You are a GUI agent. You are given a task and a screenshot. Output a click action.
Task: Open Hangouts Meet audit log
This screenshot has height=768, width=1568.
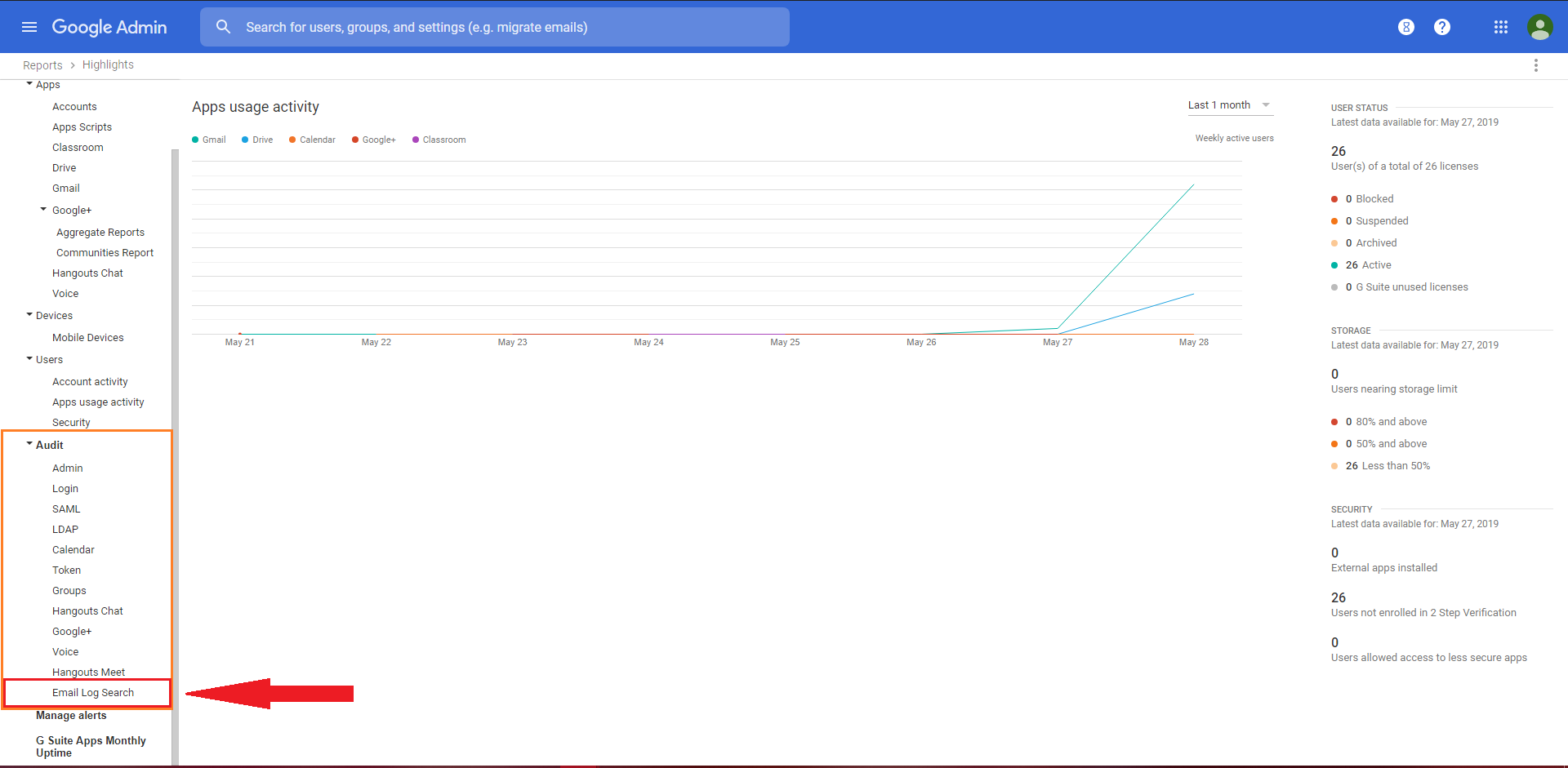[x=88, y=673]
